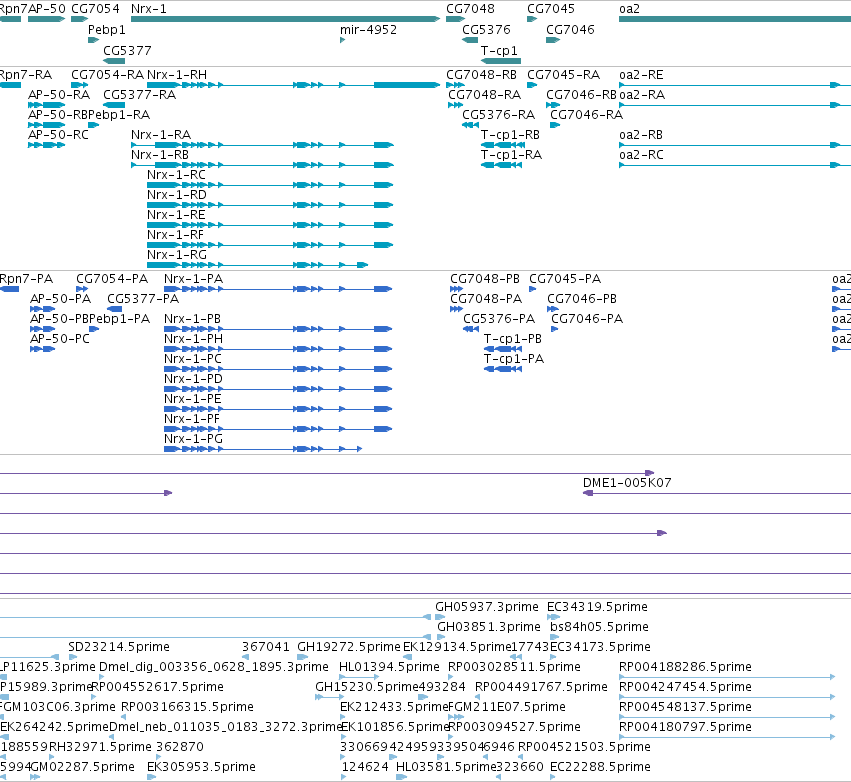Click the CG7045-PA protein label
This screenshot has height=782, width=851.
click(565, 278)
